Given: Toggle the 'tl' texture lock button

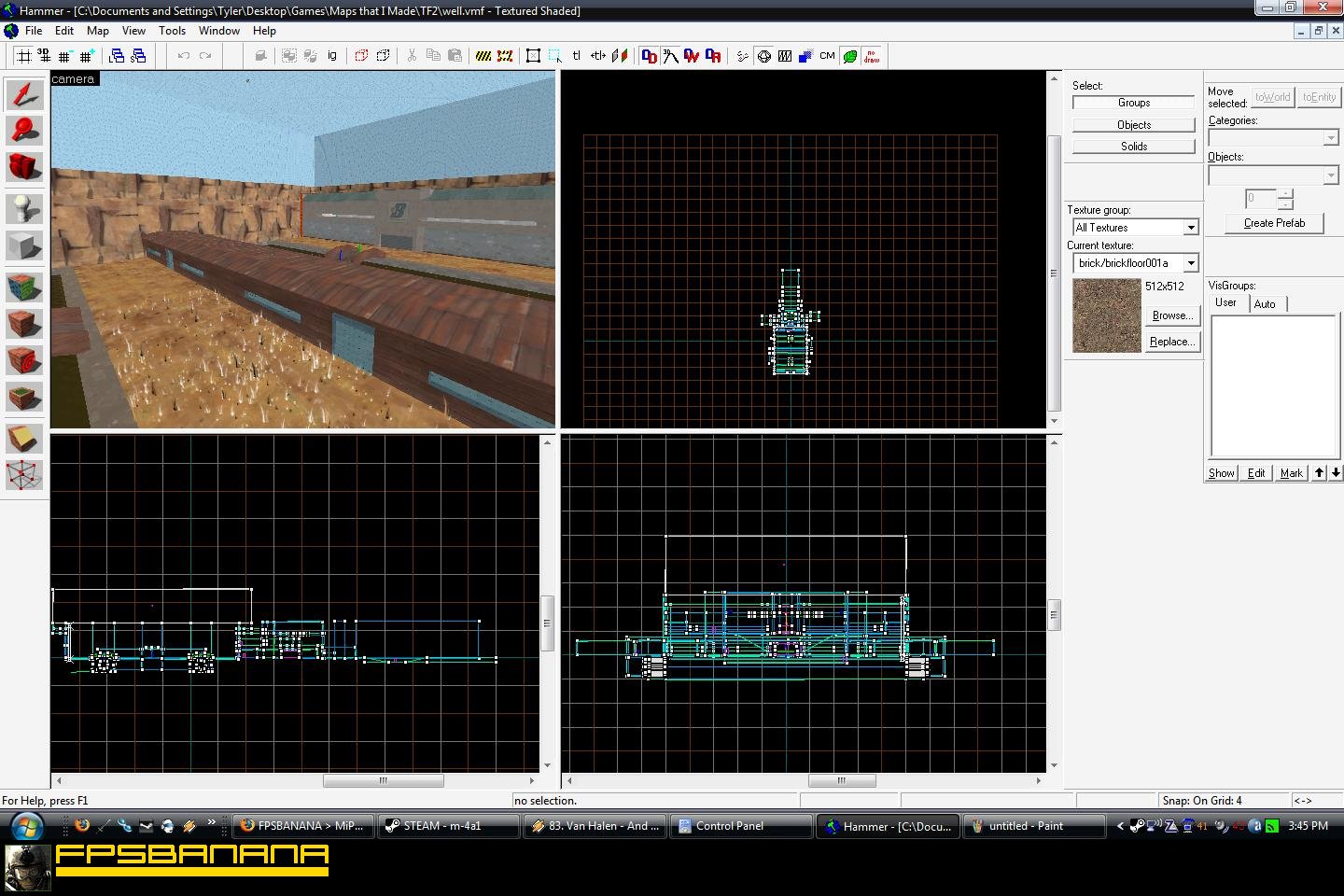Looking at the screenshot, I should [577, 56].
